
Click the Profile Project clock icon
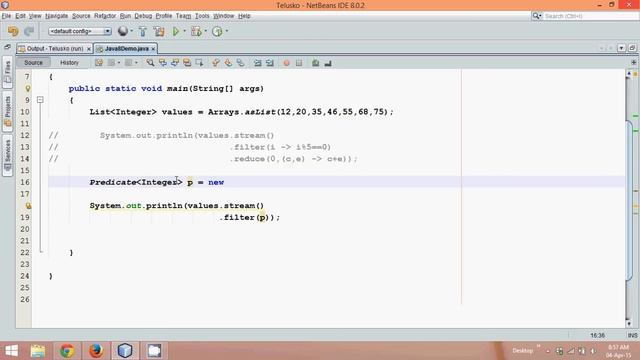pyautogui.click(x=217, y=31)
